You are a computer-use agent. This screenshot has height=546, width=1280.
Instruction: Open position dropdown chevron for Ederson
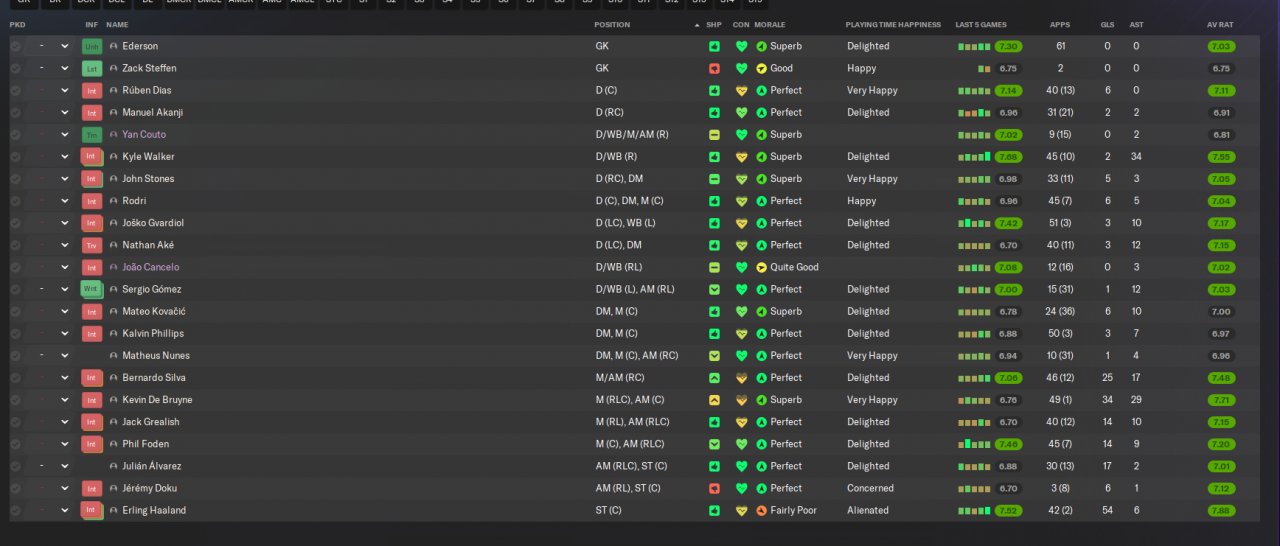pyautogui.click(x=65, y=46)
